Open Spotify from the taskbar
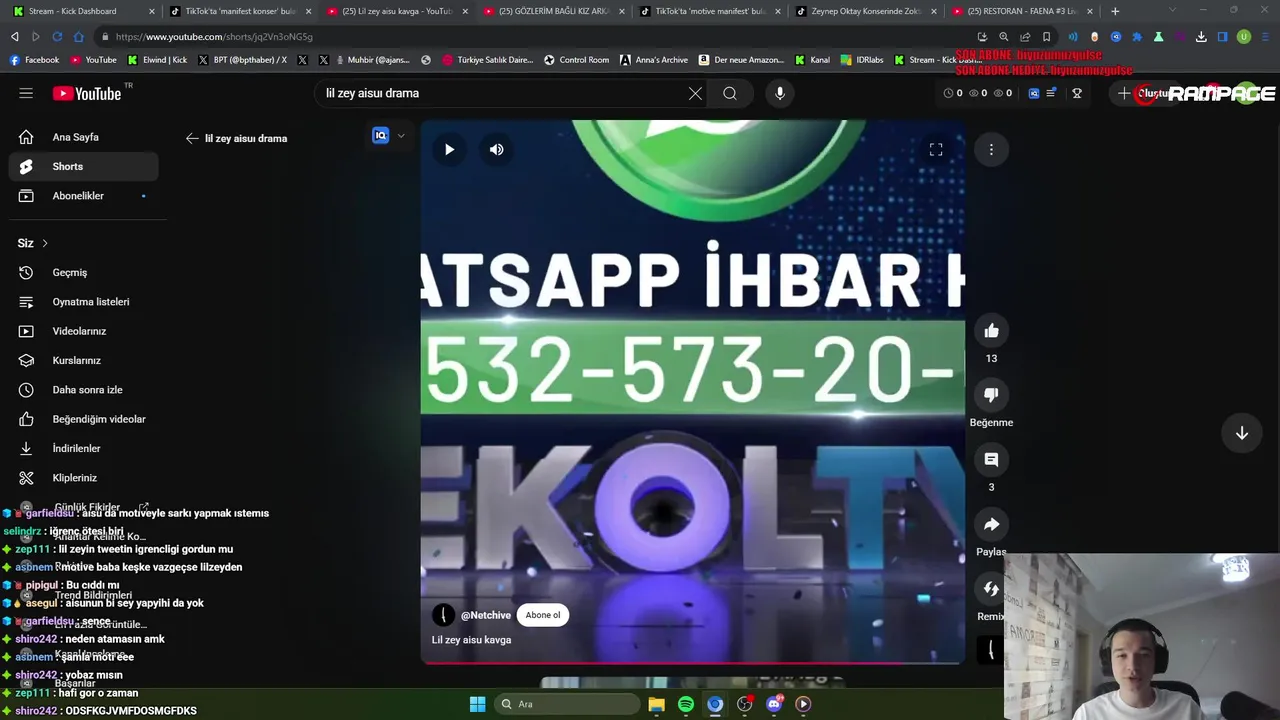1280x720 pixels. tap(686, 704)
